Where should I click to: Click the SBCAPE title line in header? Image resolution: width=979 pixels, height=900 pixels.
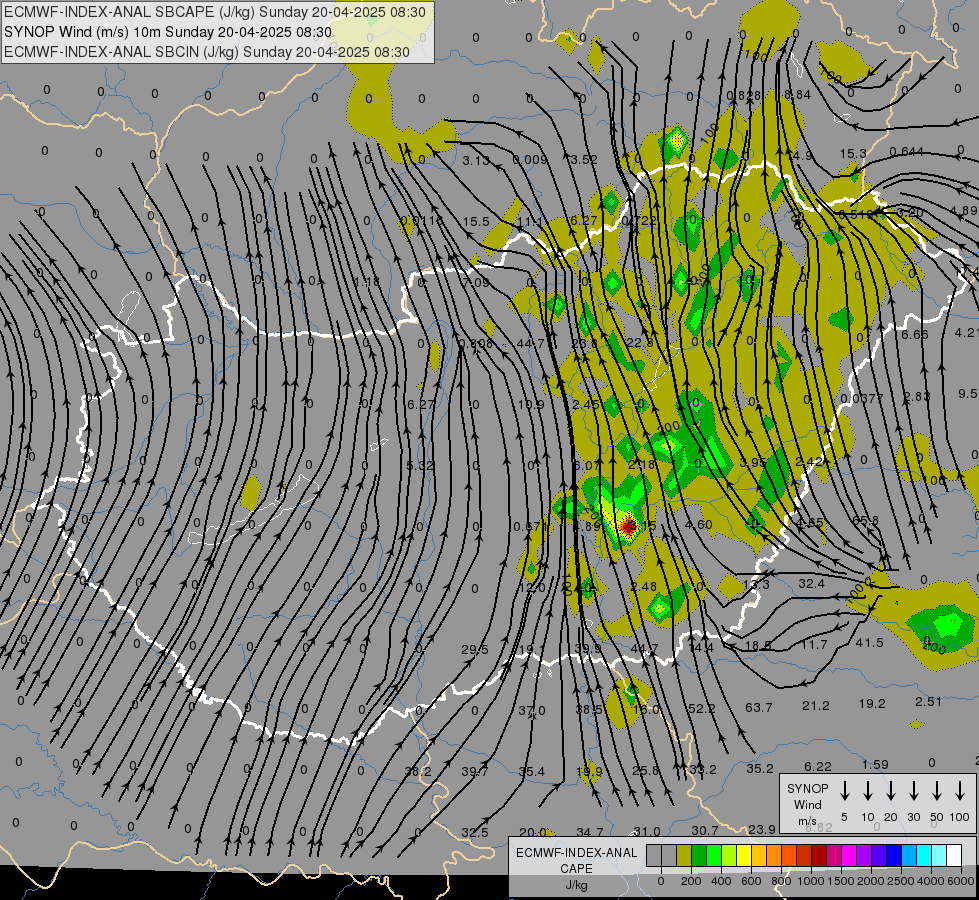(x=215, y=12)
